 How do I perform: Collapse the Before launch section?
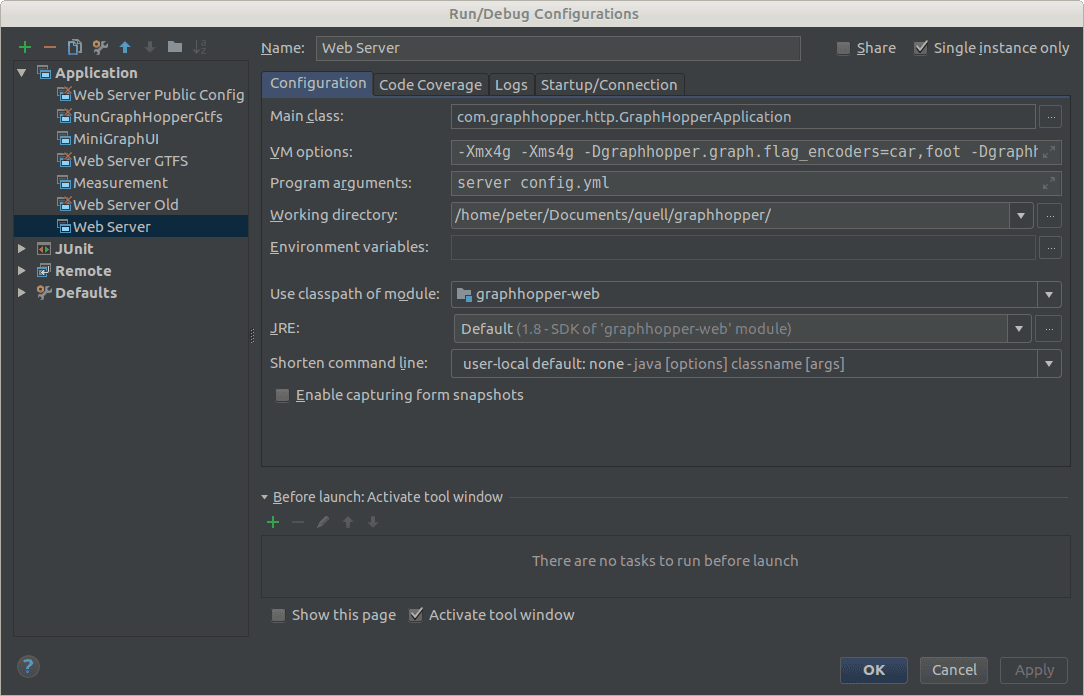click(x=265, y=497)
